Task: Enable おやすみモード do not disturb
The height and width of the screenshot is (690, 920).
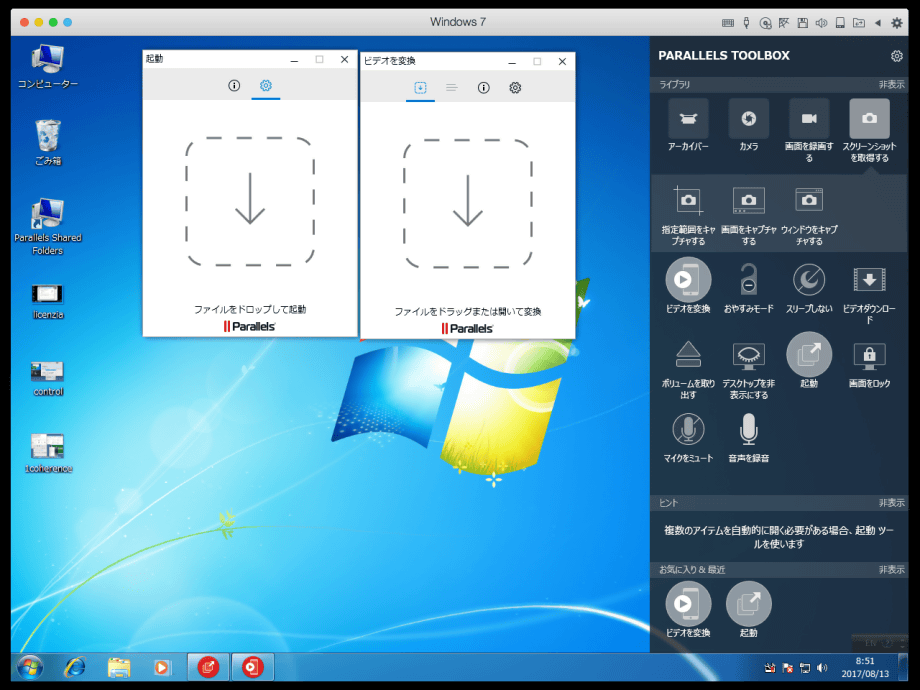Action: (749, 286)
